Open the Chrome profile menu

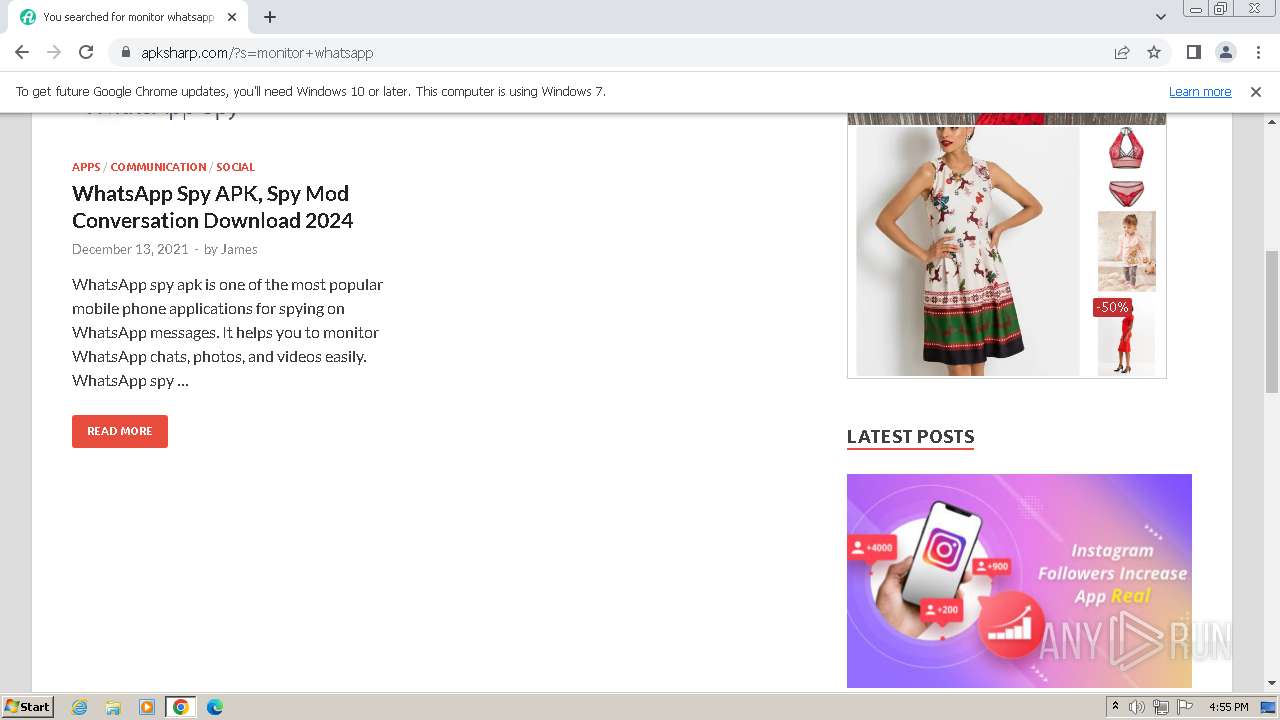point(1225,52)
